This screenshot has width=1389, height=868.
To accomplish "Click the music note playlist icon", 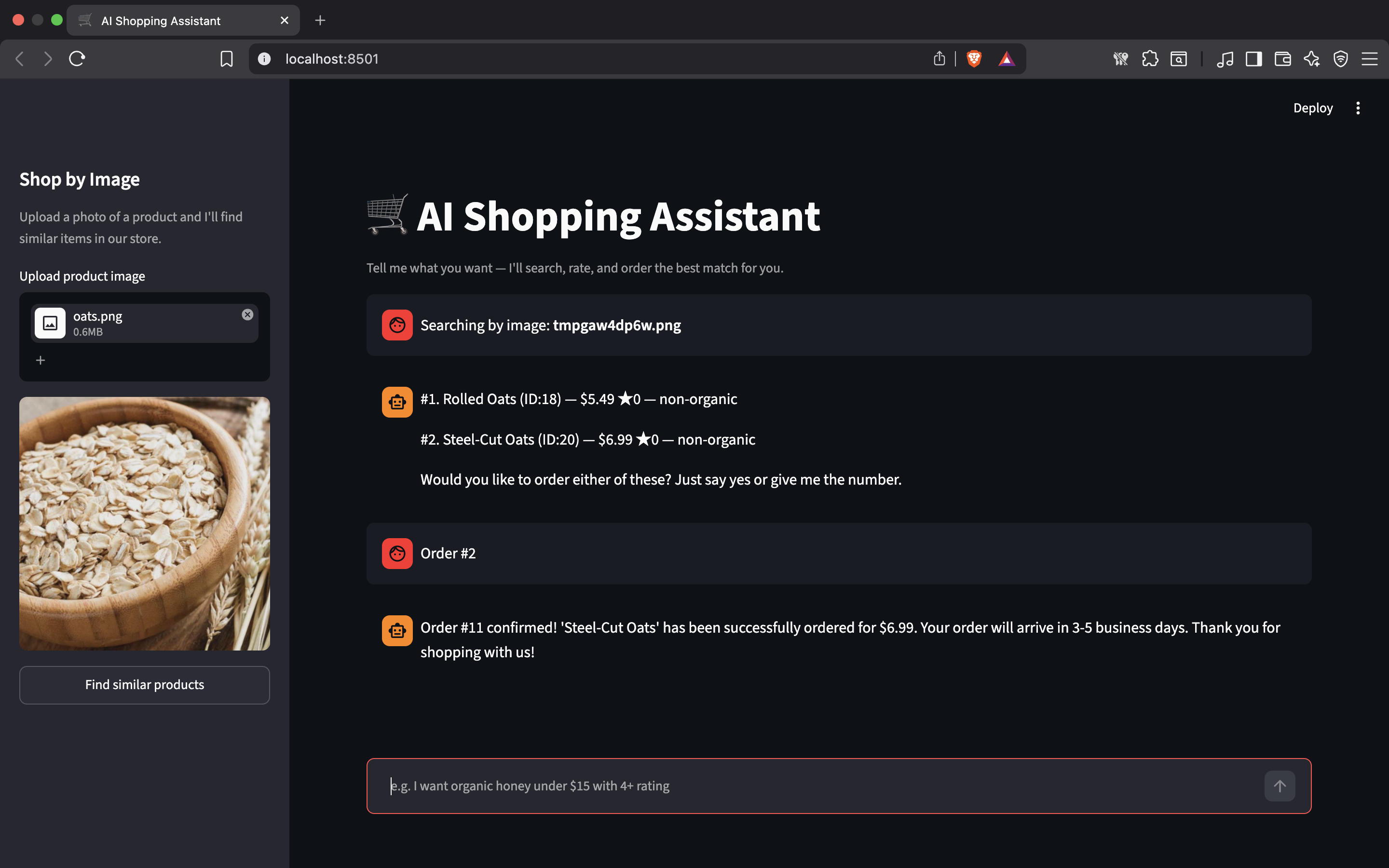I will point(1225,58).
